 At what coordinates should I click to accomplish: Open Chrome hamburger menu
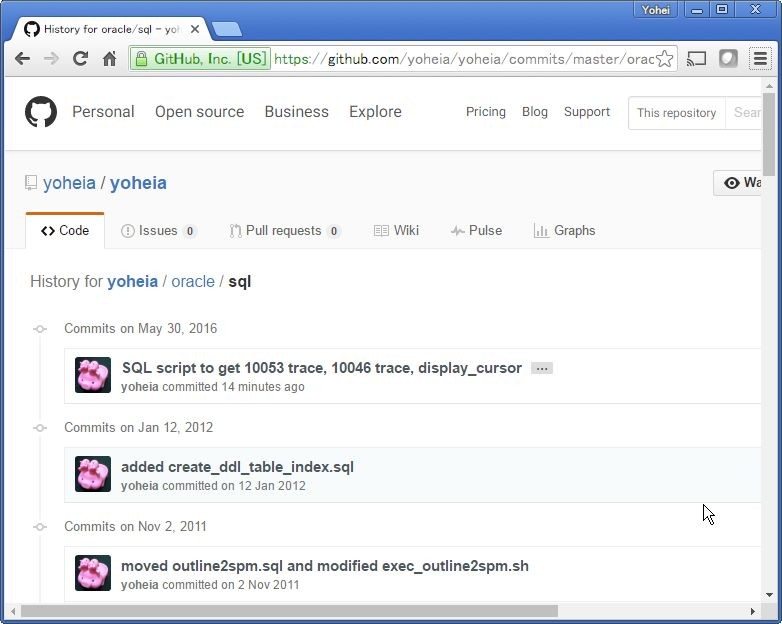coord(760,59)
